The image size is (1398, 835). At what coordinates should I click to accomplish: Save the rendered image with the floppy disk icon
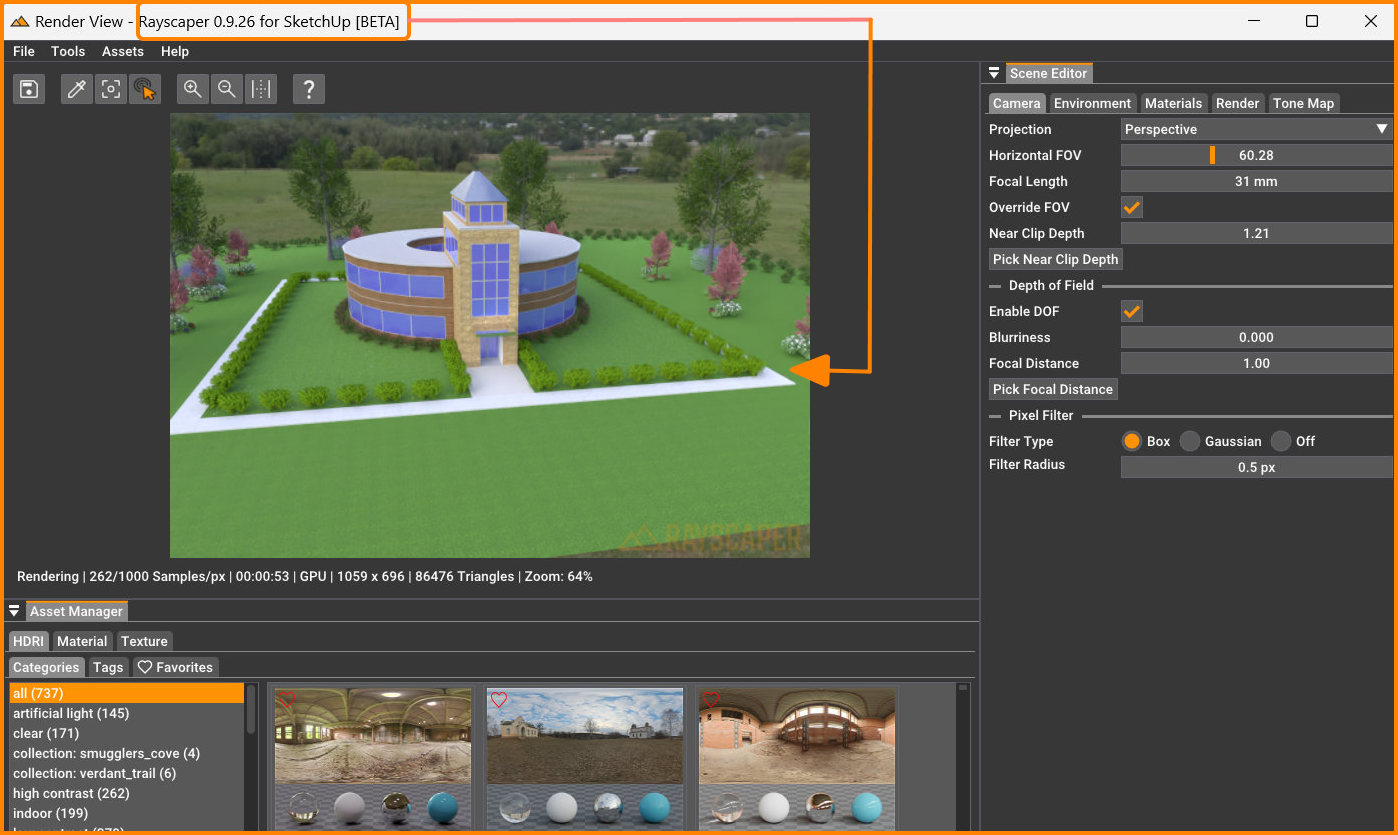[x=29, y=89]
